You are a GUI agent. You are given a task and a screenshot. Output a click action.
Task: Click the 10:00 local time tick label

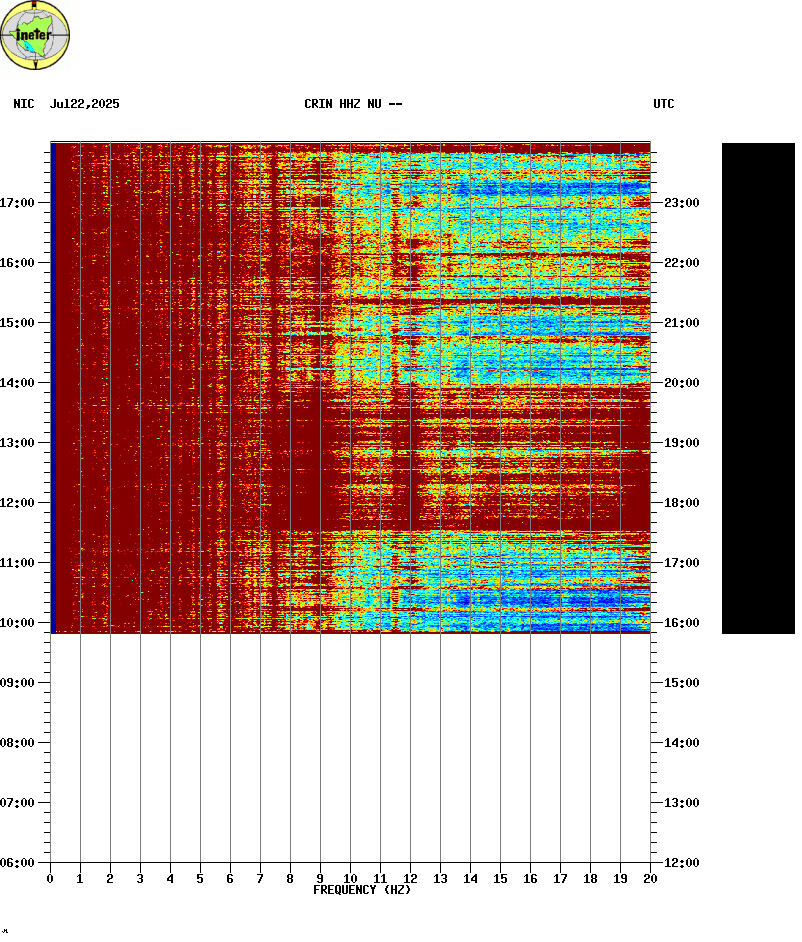(x=17, y=623)
